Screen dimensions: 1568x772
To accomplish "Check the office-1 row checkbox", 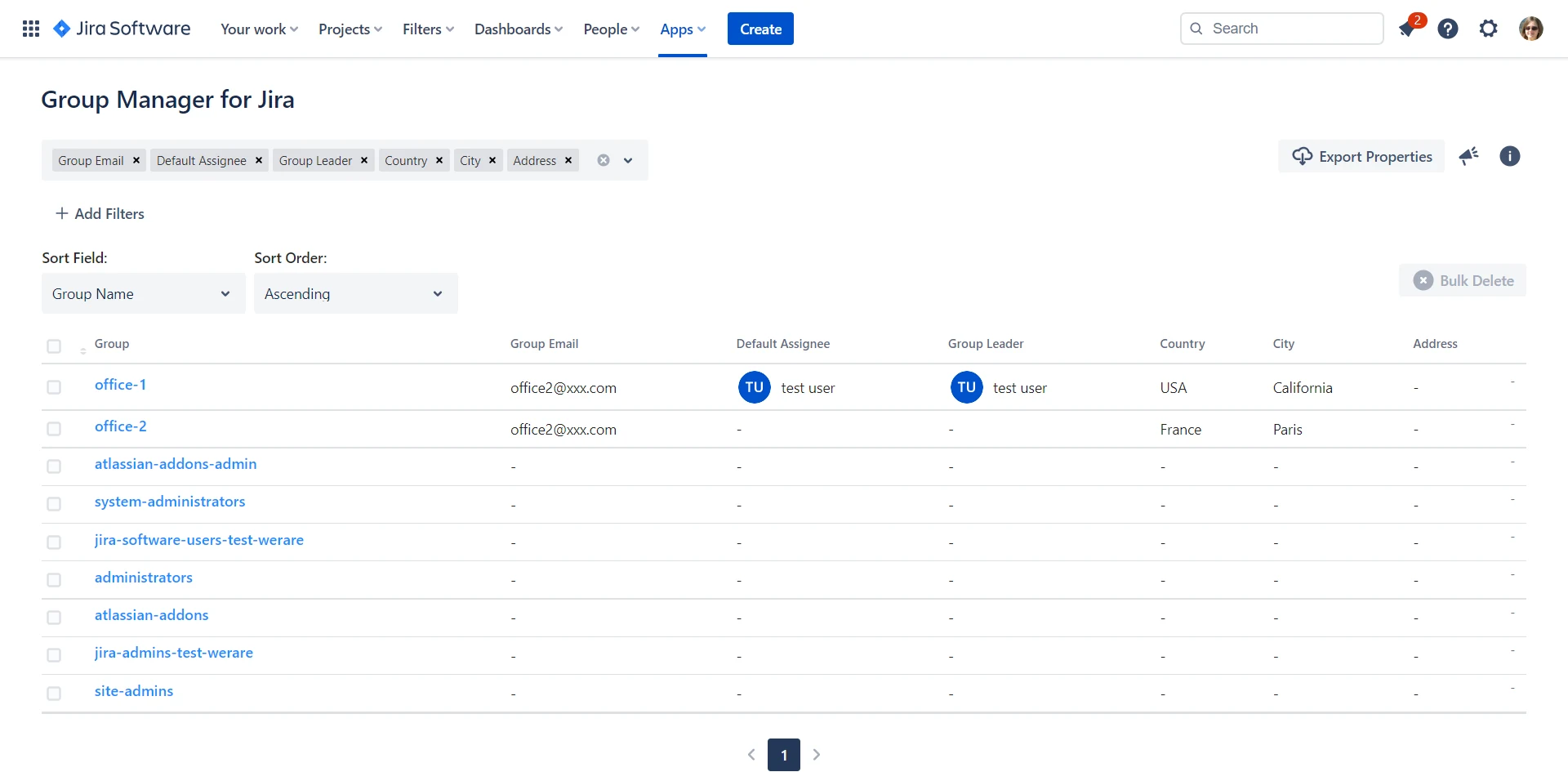I will [x=54, y=387].
